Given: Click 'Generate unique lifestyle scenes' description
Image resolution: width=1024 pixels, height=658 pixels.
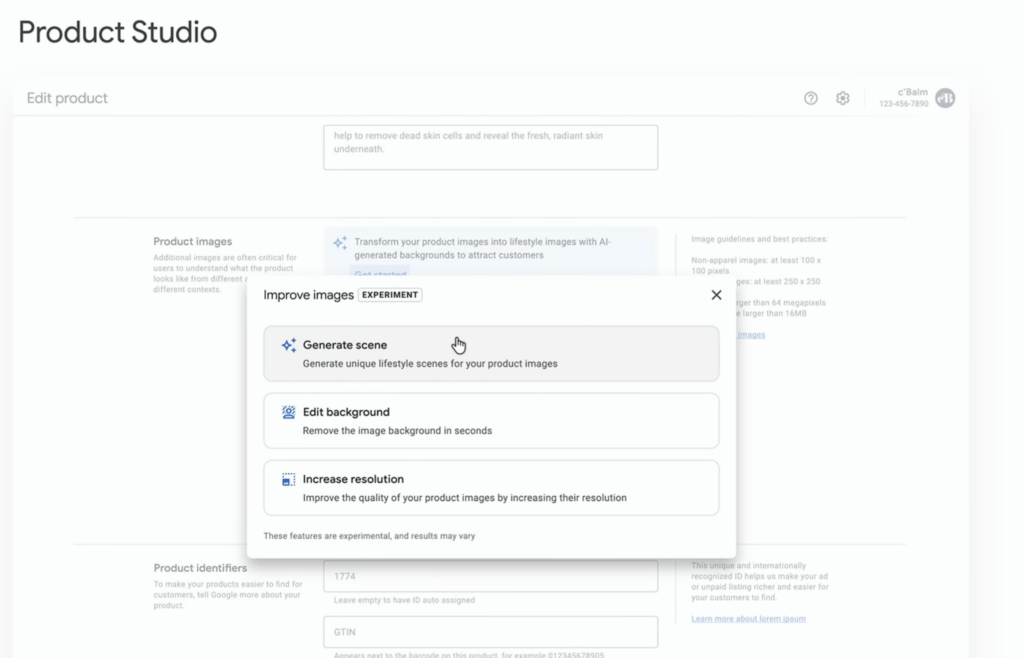Looking at the screenshot, I should [x=430, y=364].
